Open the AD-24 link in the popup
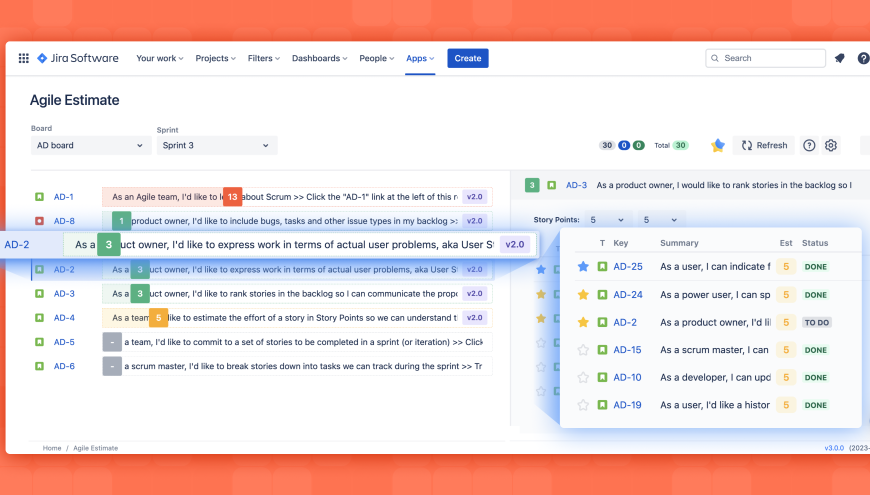 click(628, 295)
